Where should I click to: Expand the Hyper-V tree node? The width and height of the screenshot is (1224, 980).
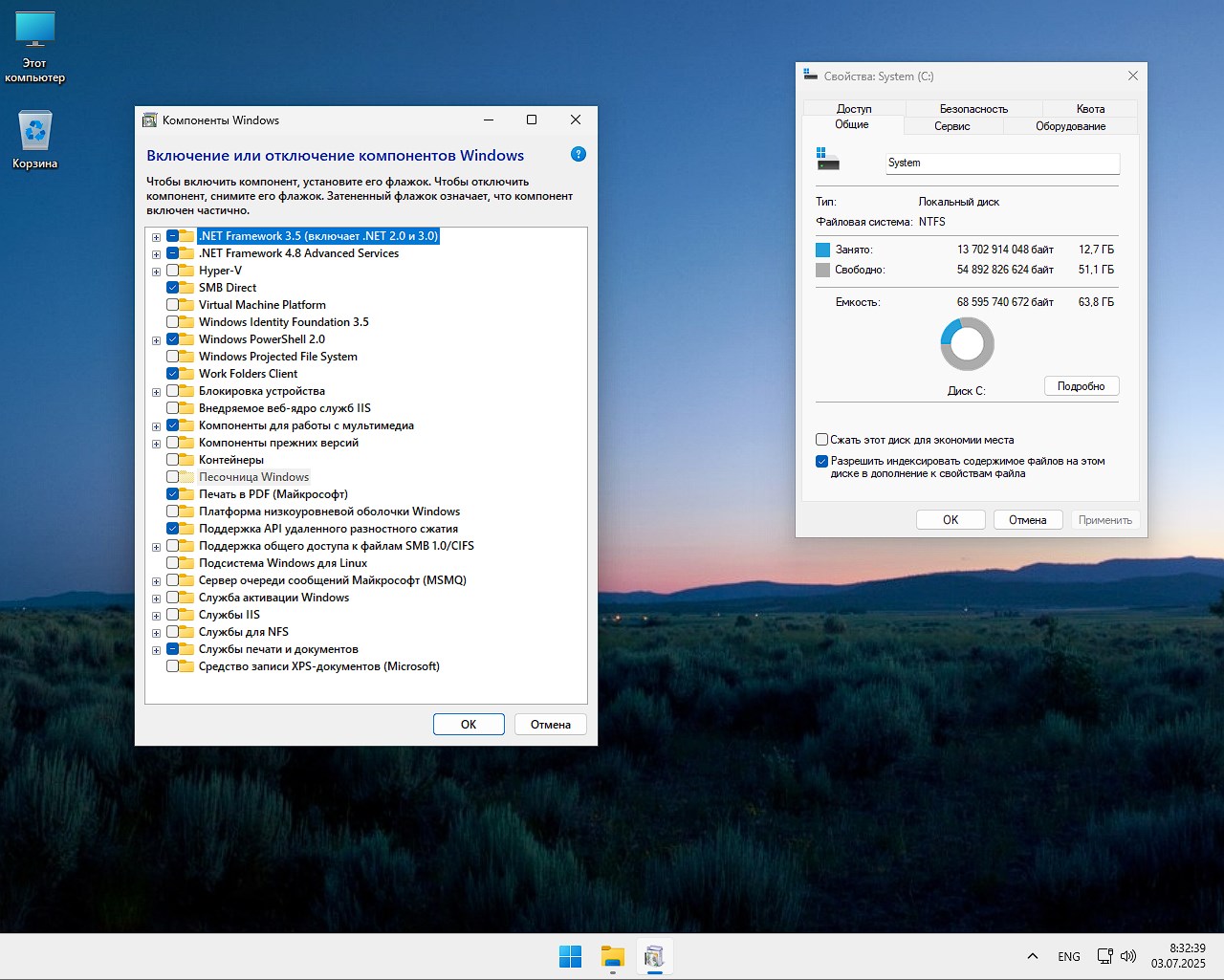coord(156,272)
